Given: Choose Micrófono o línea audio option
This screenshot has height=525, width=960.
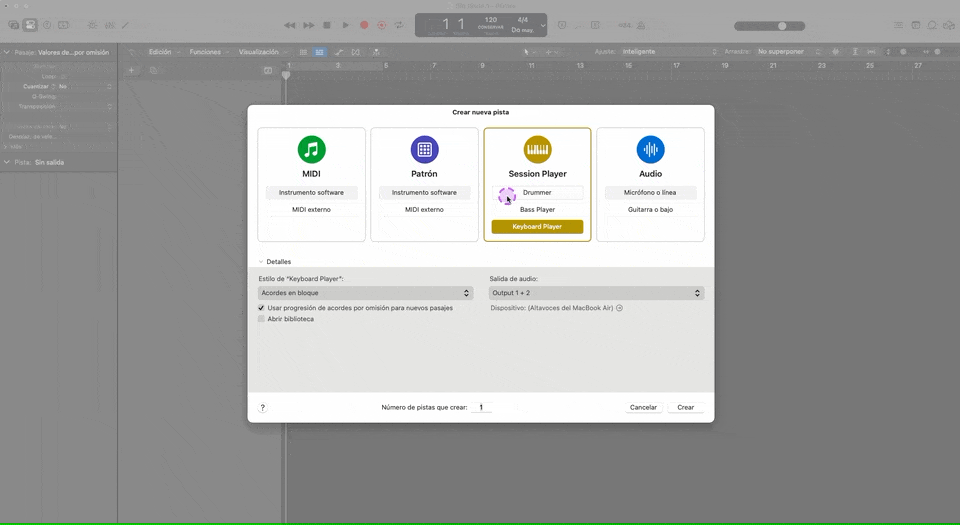Looking at the screenshot, I should [x=650, y=193].
